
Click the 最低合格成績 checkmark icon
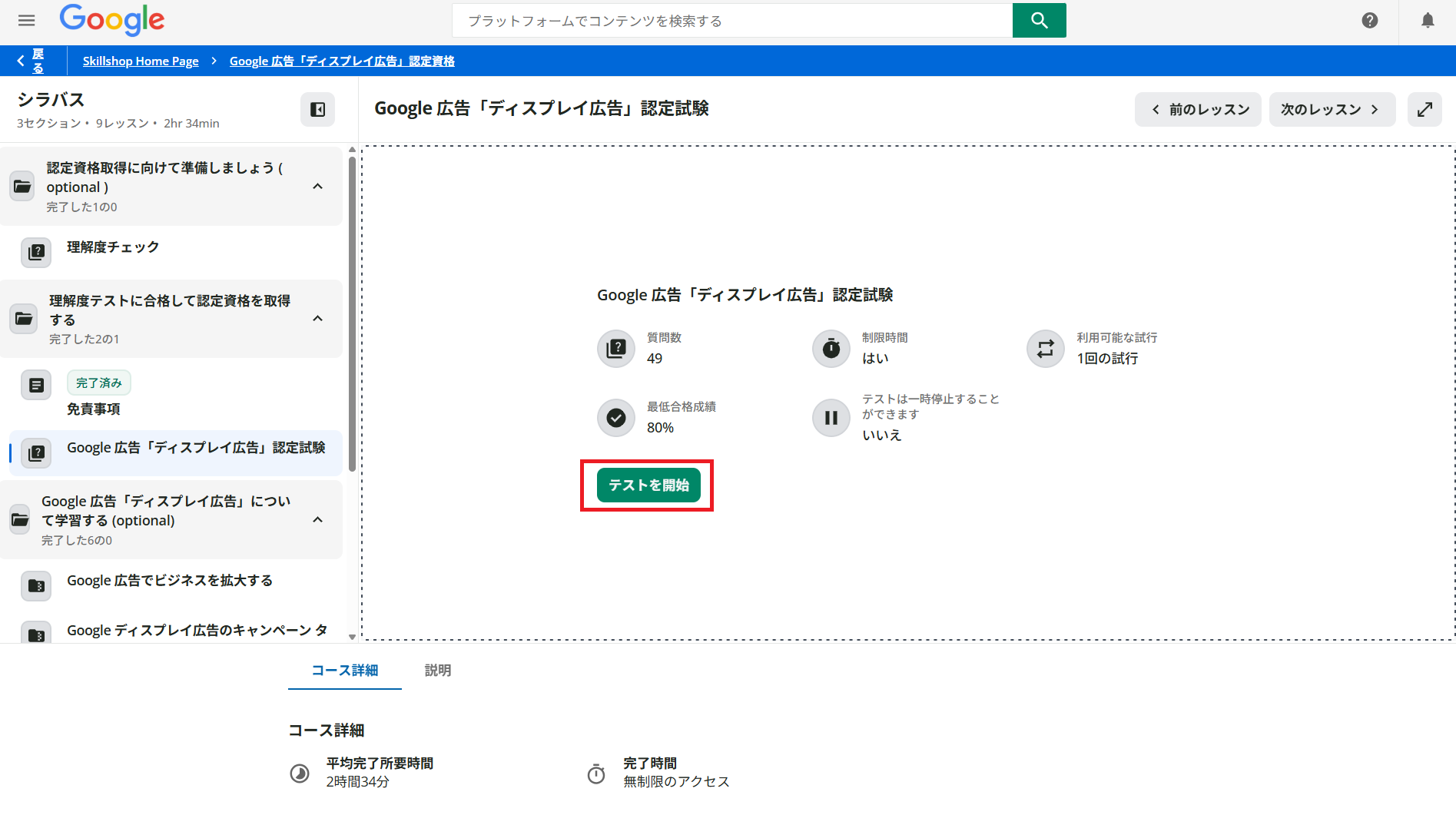(616, 418)
